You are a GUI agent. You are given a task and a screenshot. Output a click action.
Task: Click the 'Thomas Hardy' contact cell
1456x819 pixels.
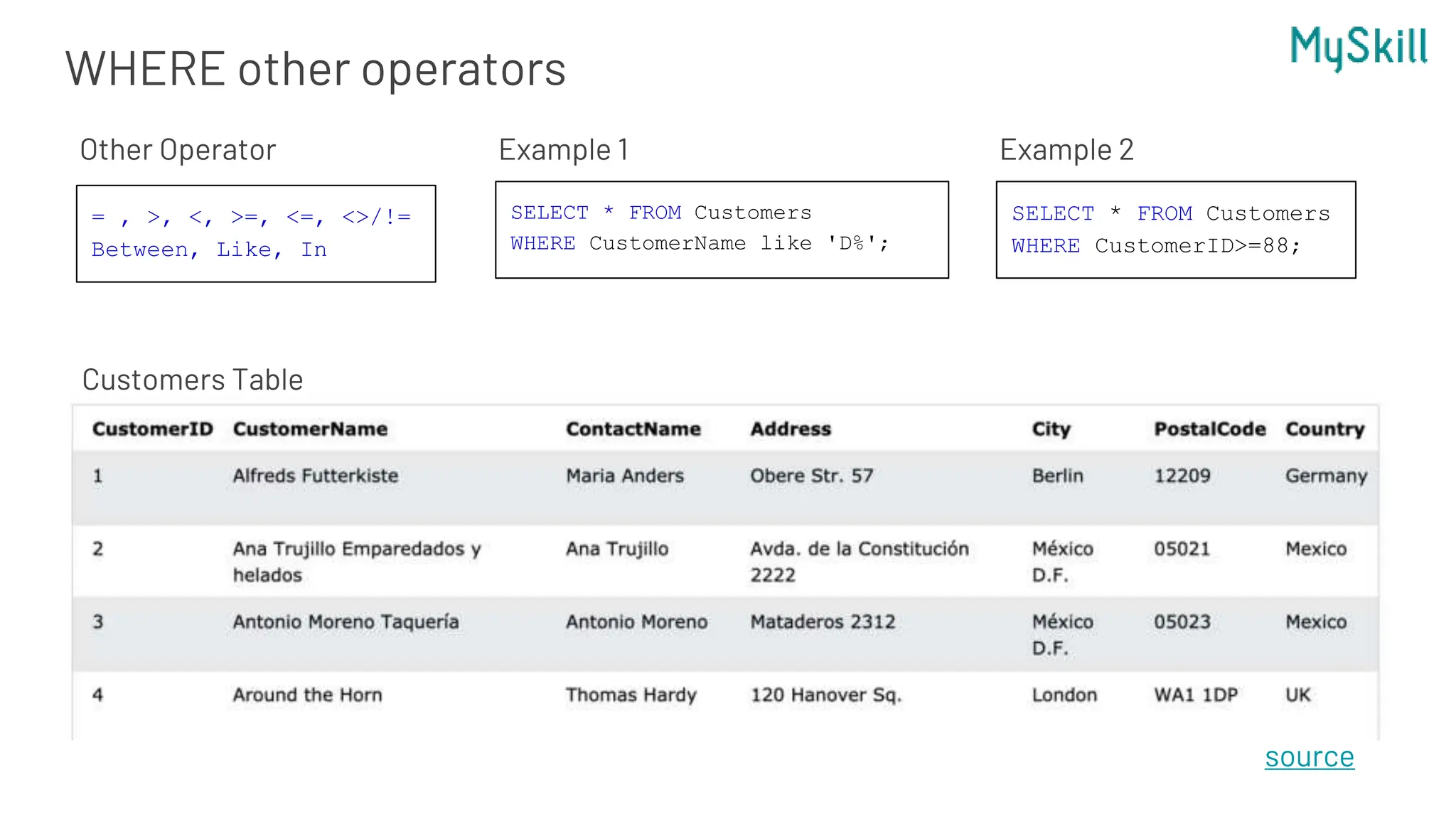[631, 695]
